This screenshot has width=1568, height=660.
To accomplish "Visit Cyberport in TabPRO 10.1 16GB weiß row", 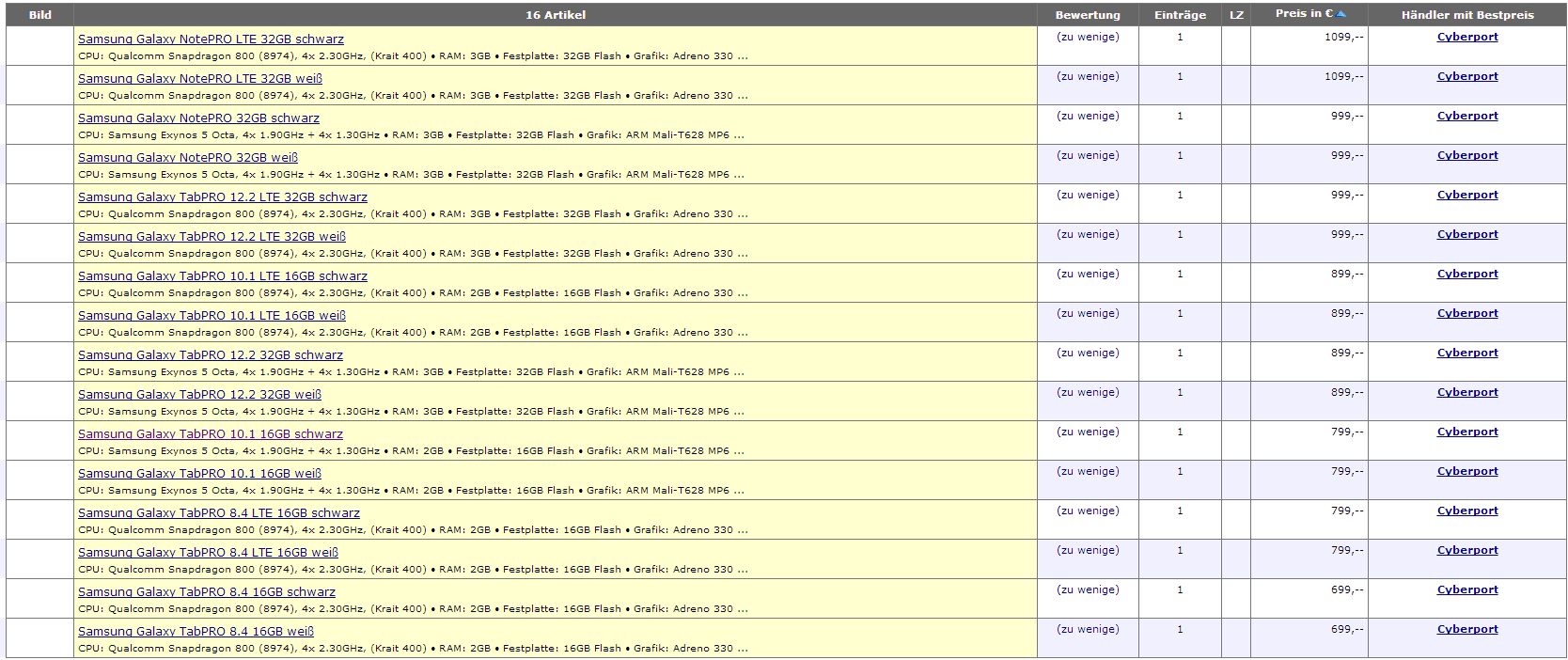I will (1467, 472).
